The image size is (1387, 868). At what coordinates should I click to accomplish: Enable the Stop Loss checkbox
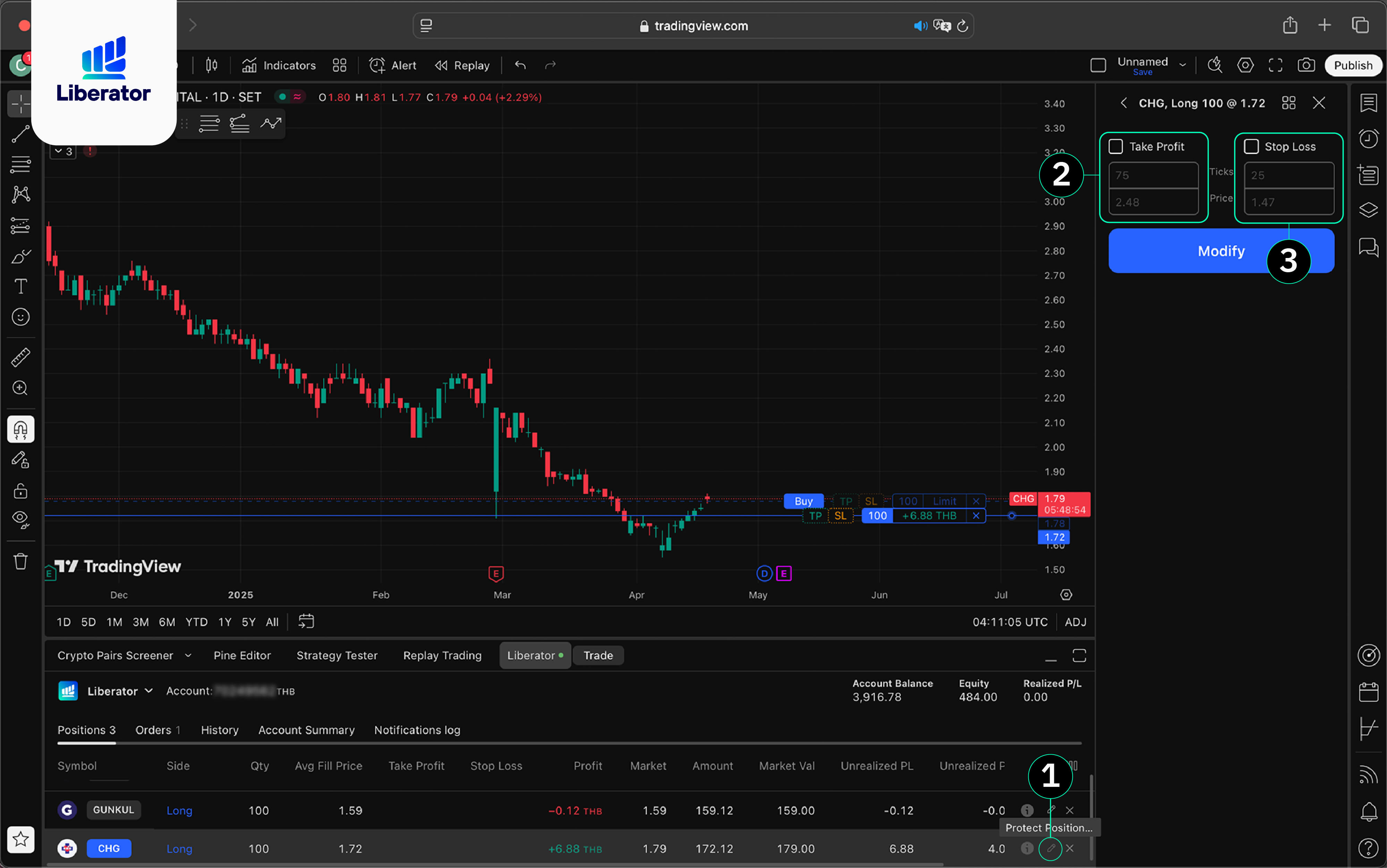[x=1251, y=146]
